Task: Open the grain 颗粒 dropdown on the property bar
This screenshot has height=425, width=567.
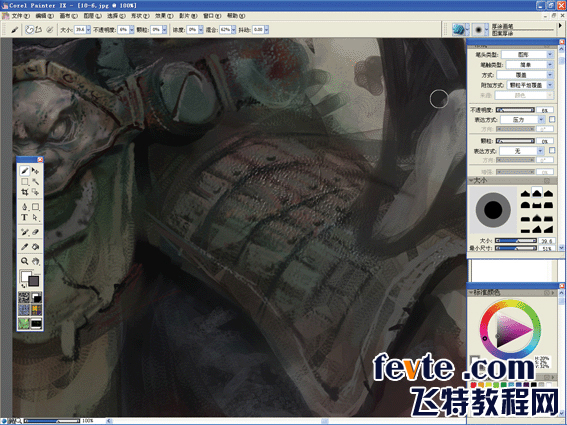Action: tap(165, 30)
